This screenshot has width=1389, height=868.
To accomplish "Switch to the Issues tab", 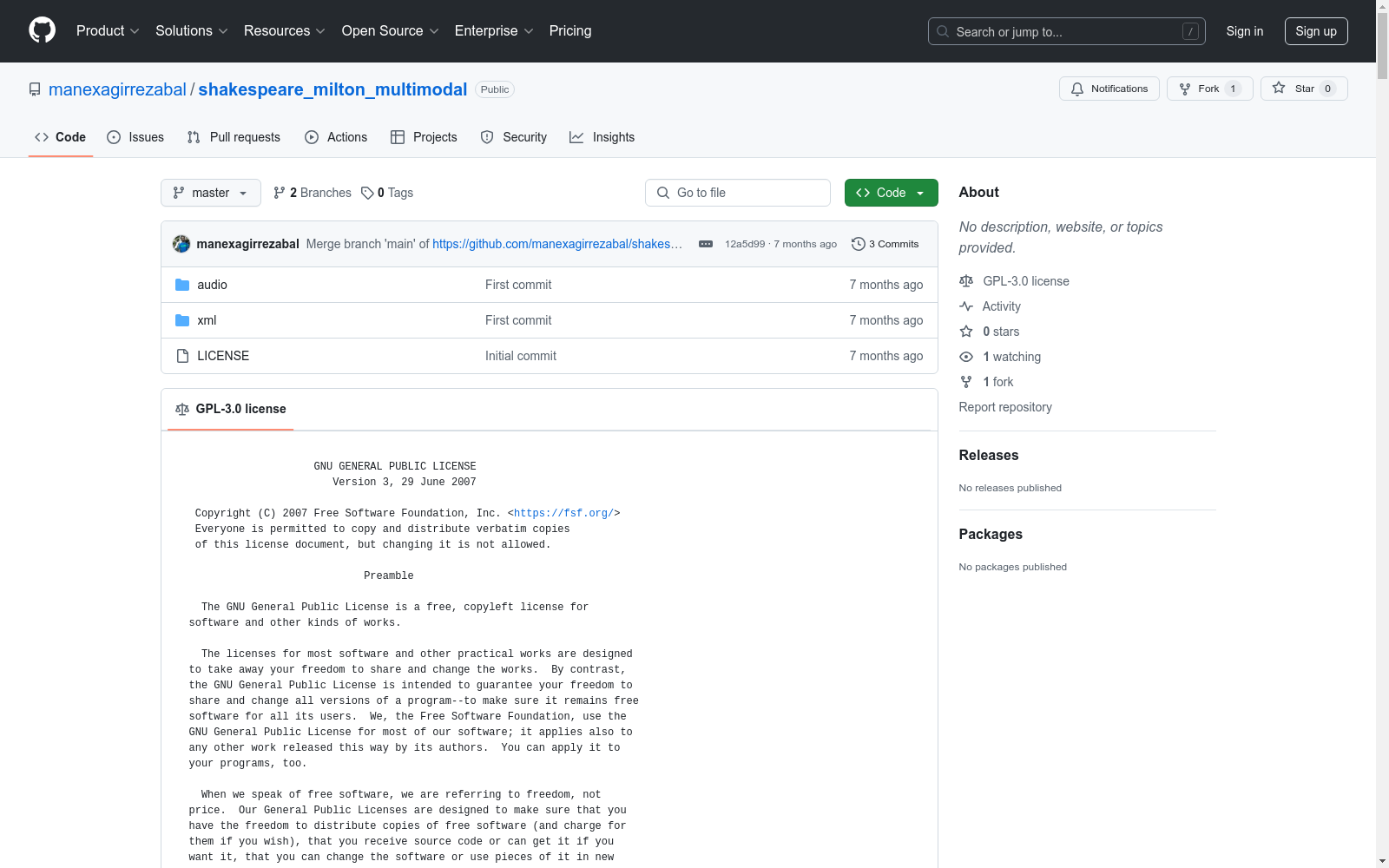I will click(x=135, y=137).
